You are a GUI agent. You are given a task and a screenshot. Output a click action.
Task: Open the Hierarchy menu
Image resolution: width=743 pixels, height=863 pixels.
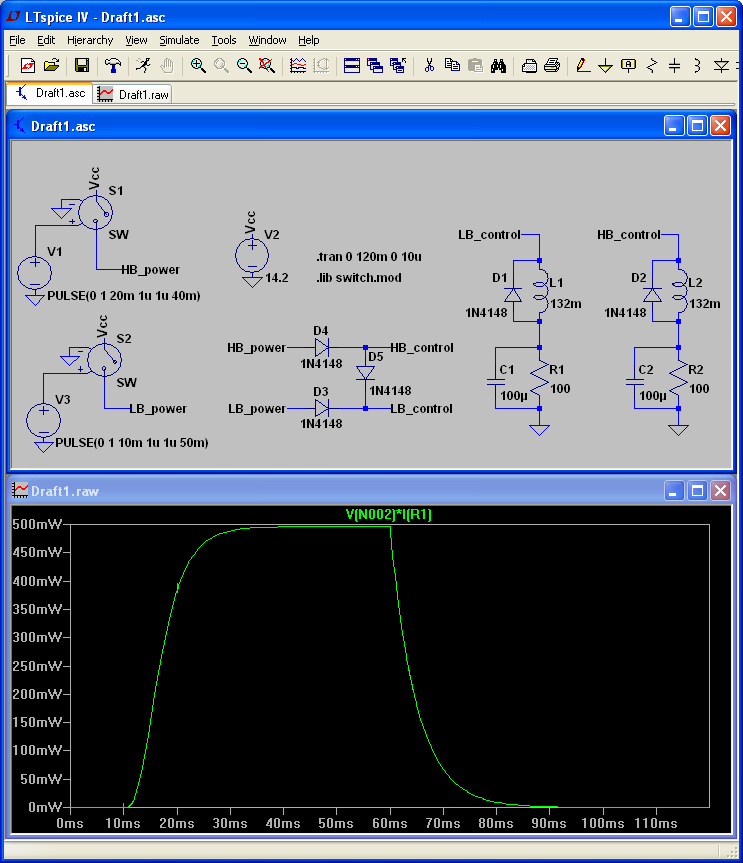point(90,40)
